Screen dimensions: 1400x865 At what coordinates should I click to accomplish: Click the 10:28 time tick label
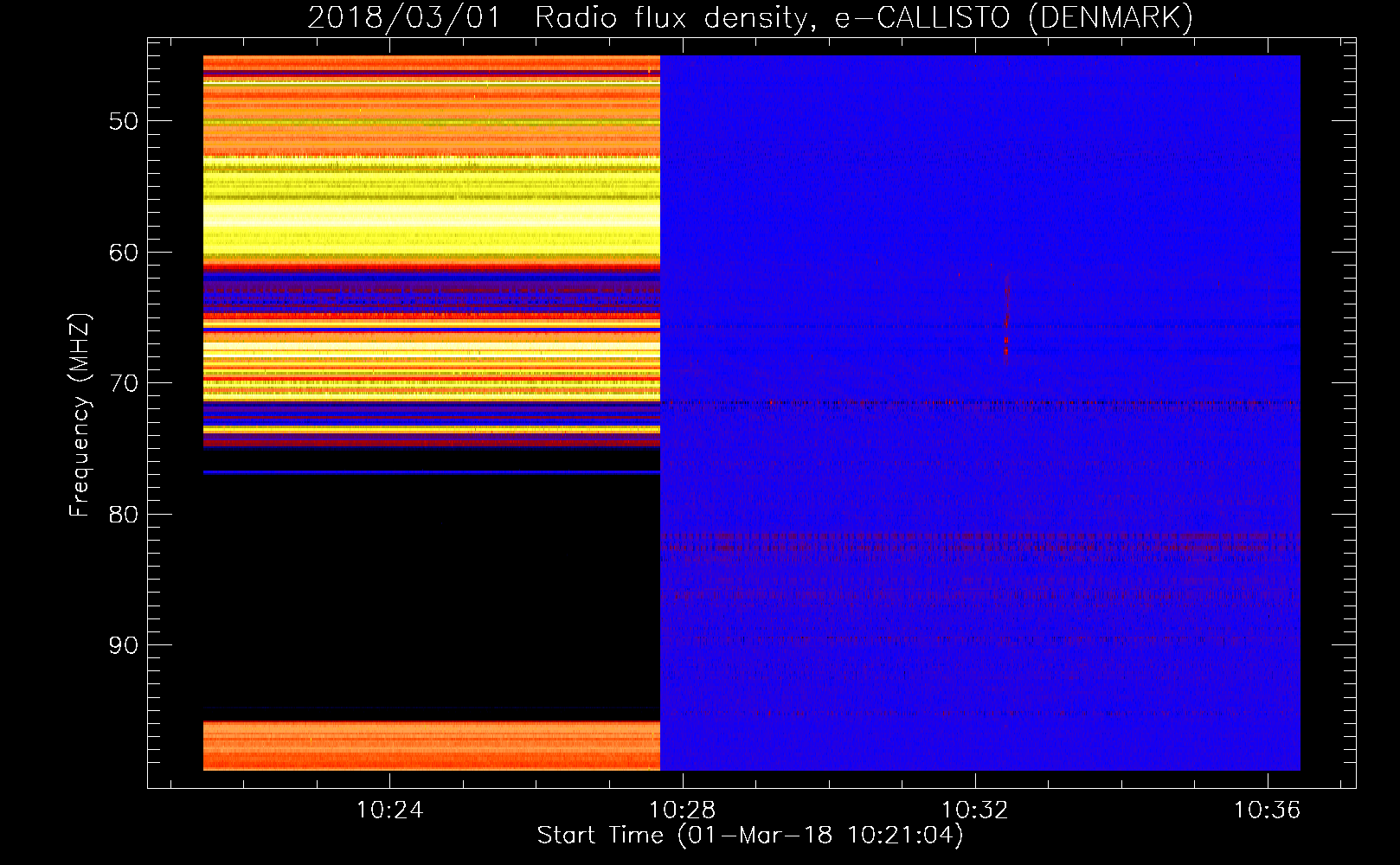tap(682, 811)
